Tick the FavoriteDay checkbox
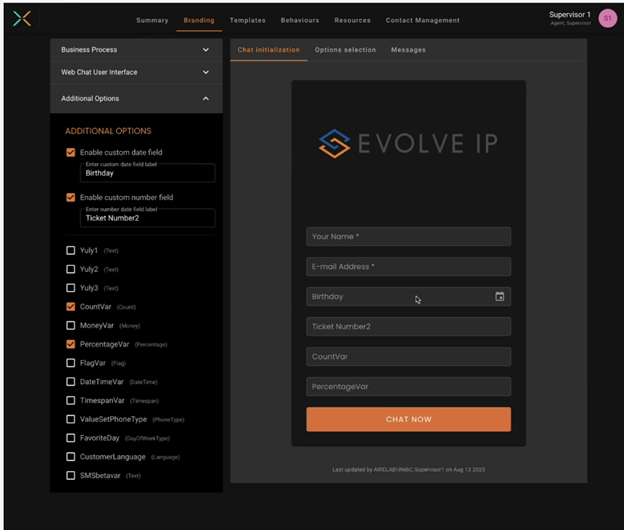 click(x=71, y=438)
